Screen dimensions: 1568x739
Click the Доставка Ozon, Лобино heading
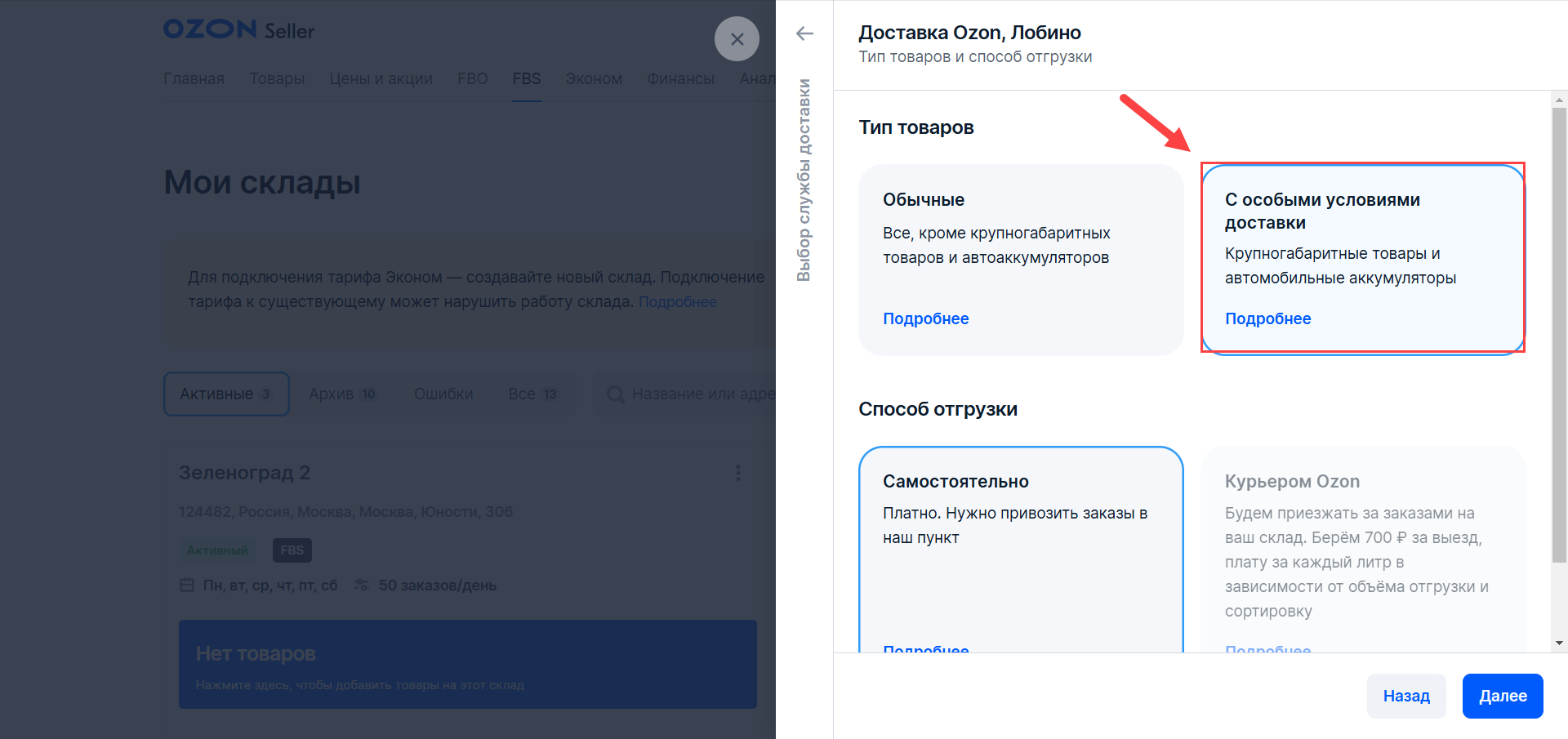point(969,33)
